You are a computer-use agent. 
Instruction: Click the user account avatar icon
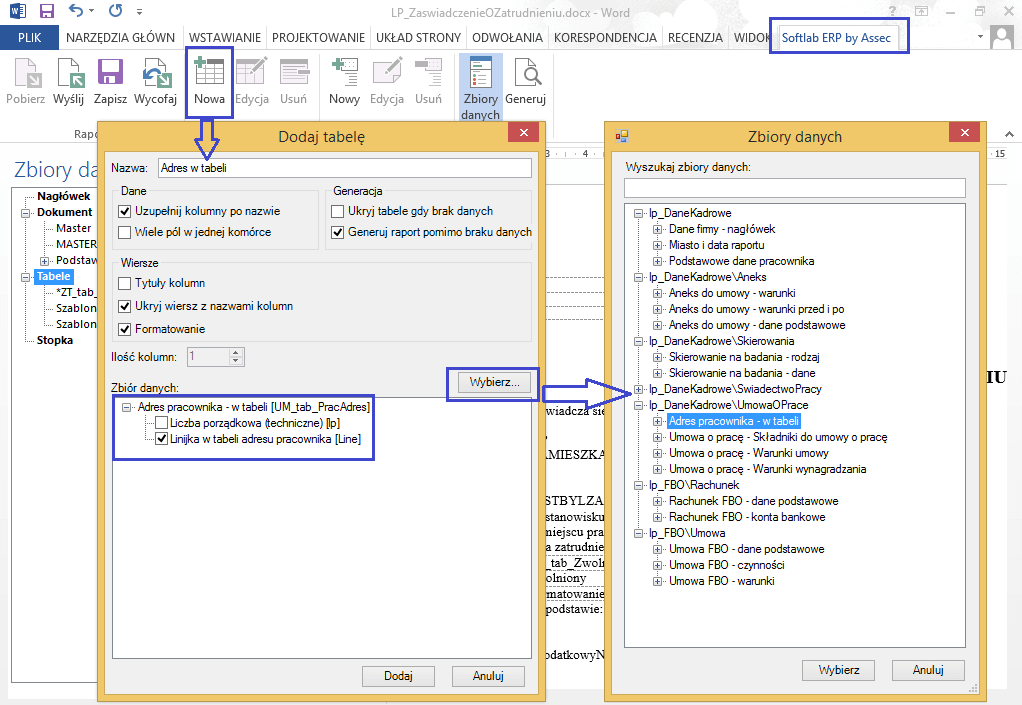tap(1002, 37)
